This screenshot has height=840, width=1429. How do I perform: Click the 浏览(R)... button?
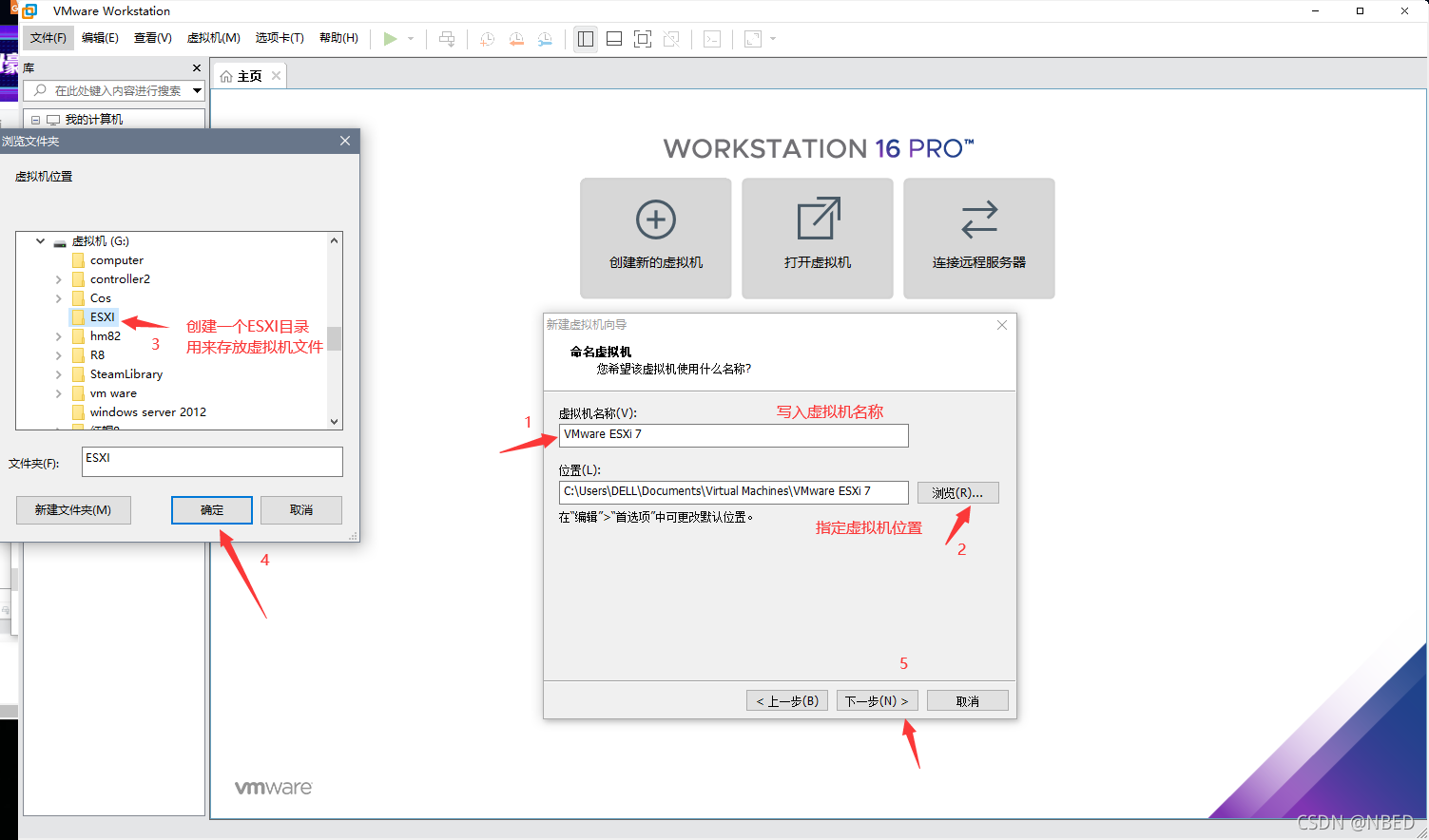(x=957, y=493)
